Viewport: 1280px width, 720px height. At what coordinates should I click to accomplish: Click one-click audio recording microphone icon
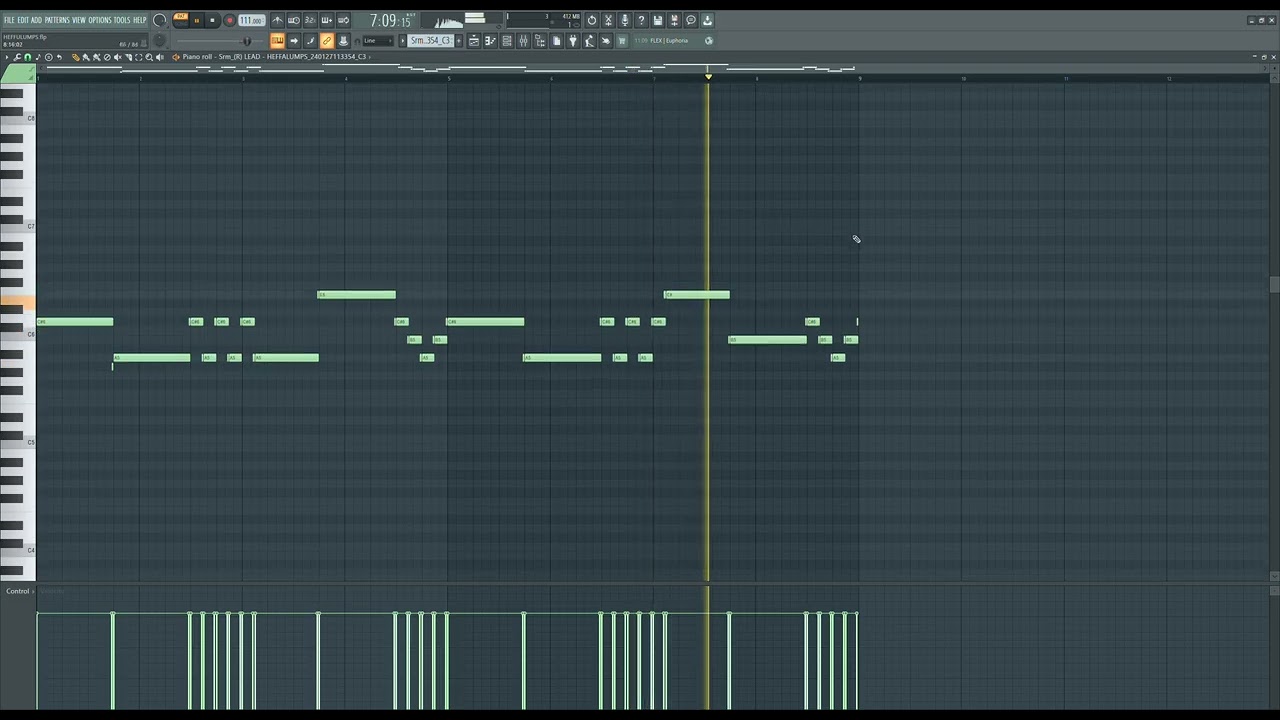[x=625, y=21]
